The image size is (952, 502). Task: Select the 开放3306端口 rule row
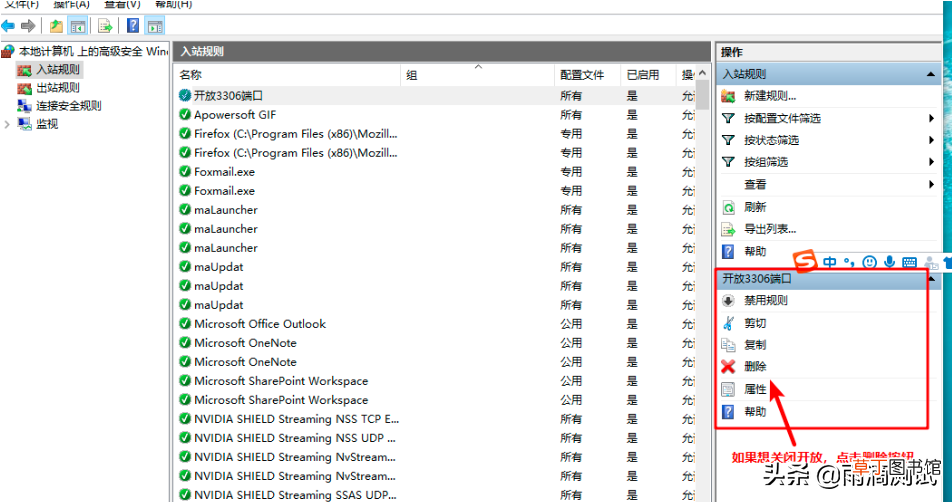[435, 96]
